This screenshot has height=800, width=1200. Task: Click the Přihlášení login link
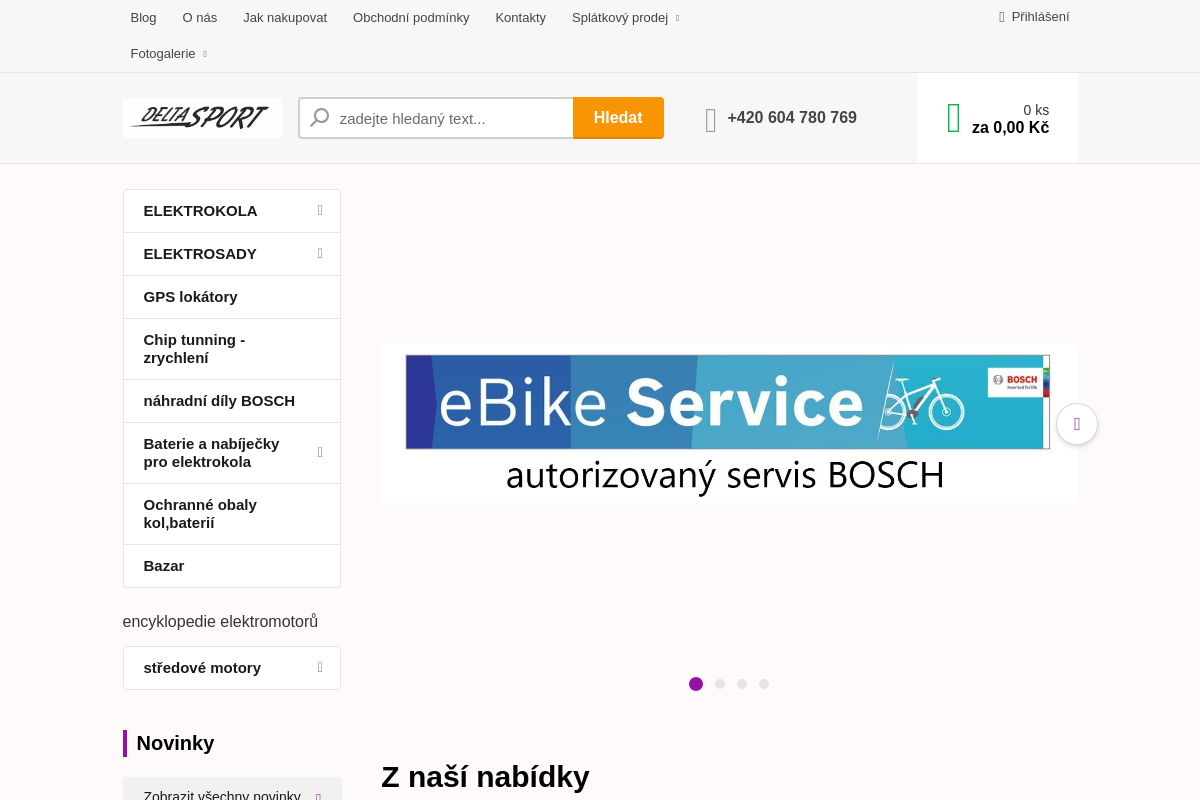[1040, 16]
